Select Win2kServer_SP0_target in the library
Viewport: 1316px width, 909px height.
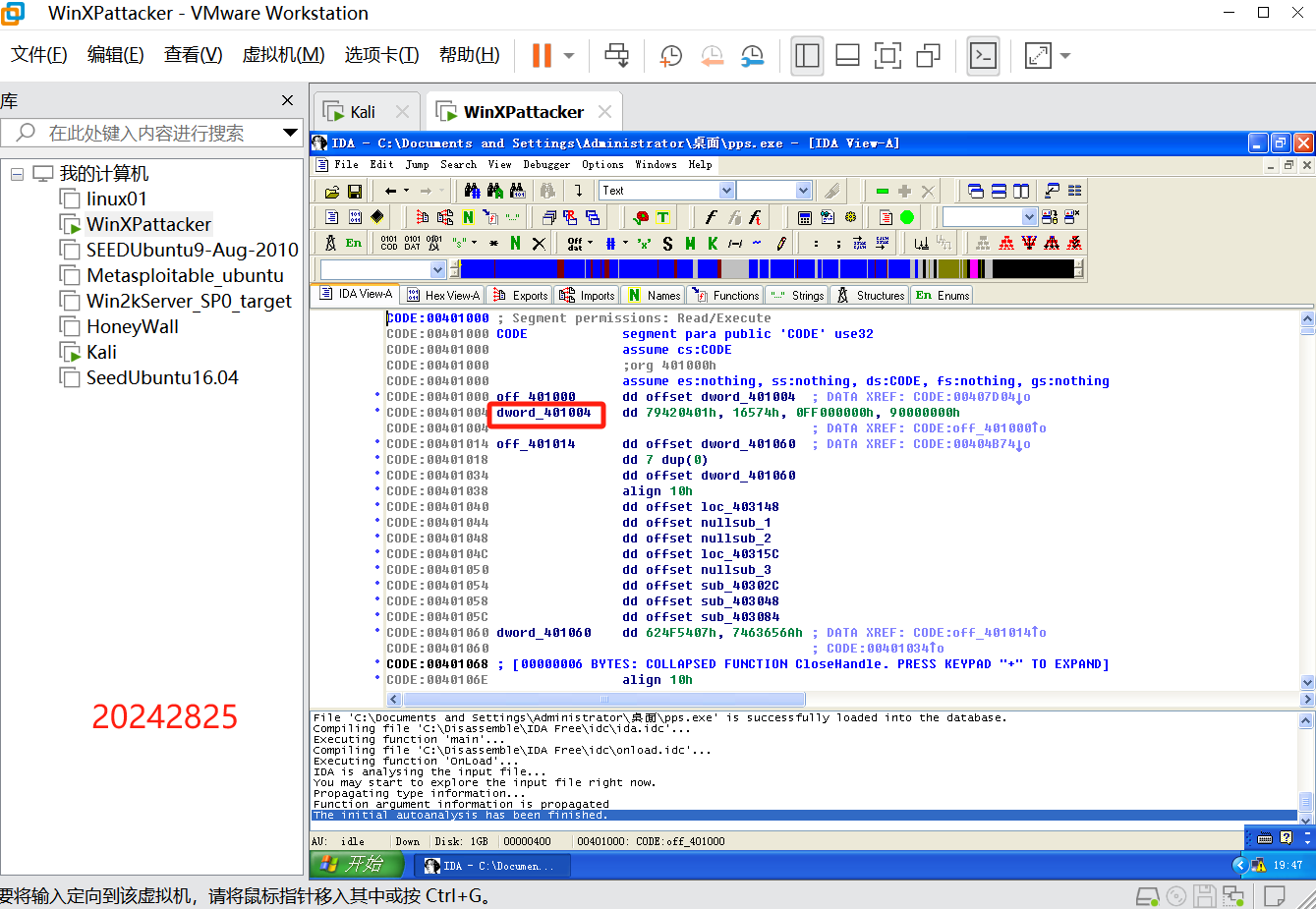(x=189, y=301)
